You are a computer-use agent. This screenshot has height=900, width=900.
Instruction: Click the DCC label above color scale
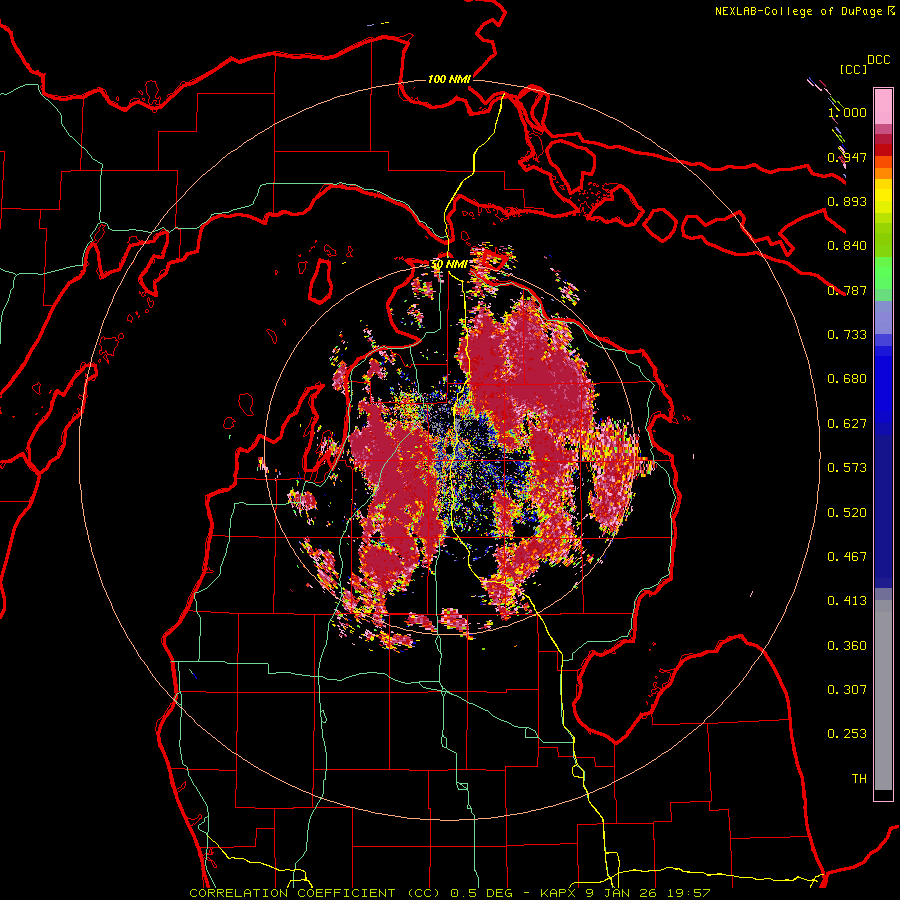tap(878, 60)
